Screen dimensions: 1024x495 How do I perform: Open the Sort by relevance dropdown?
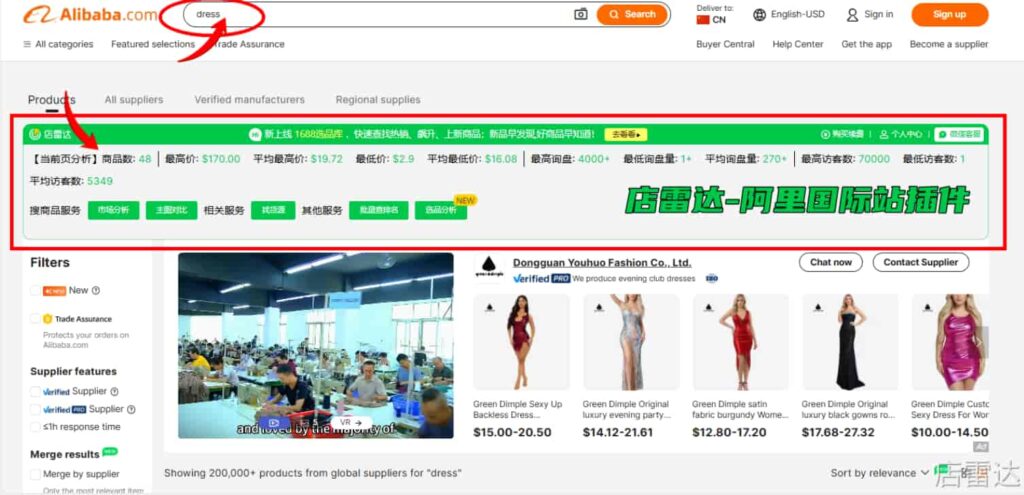[880, 473]
